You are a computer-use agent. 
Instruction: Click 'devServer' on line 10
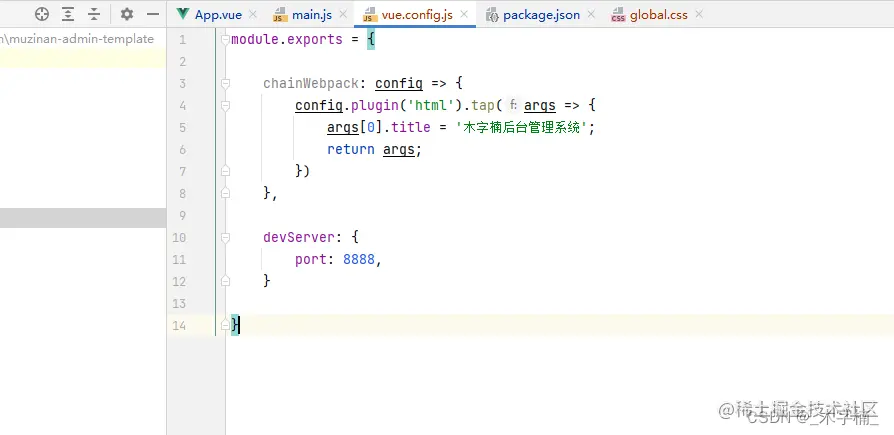299,237
